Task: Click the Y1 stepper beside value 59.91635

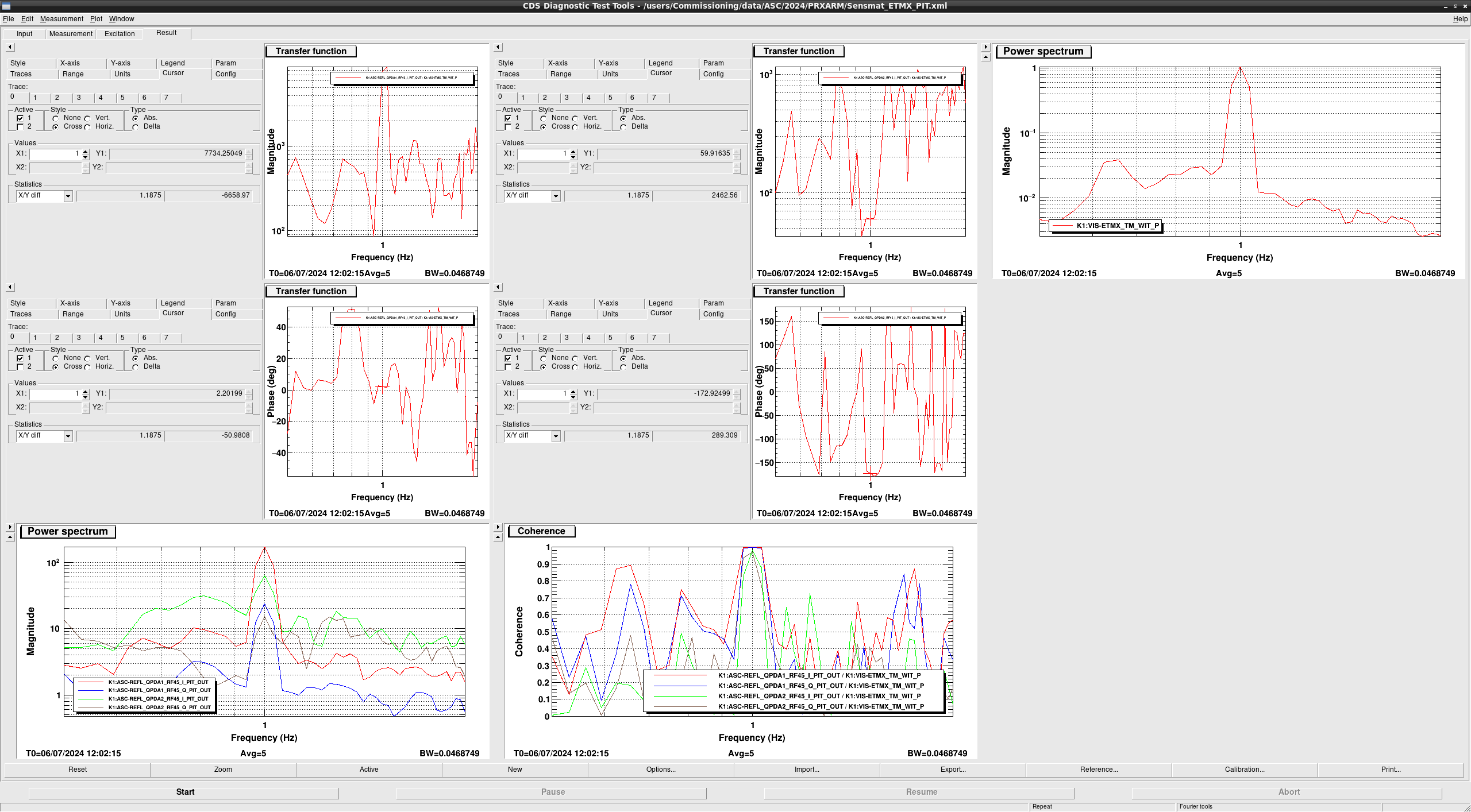Action: (x=737, y=154)
